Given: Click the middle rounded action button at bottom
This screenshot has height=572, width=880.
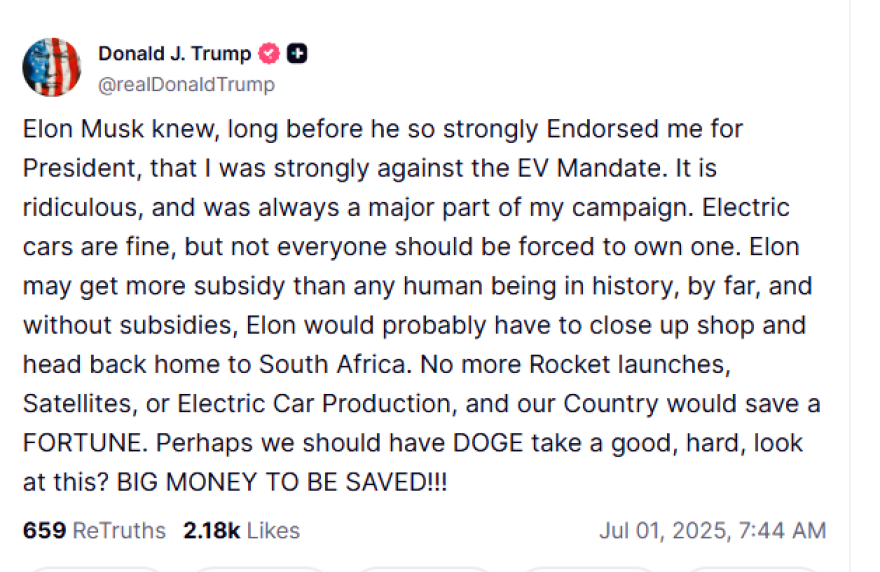Looking at the screenshot, I should click(x=424, y=569).
